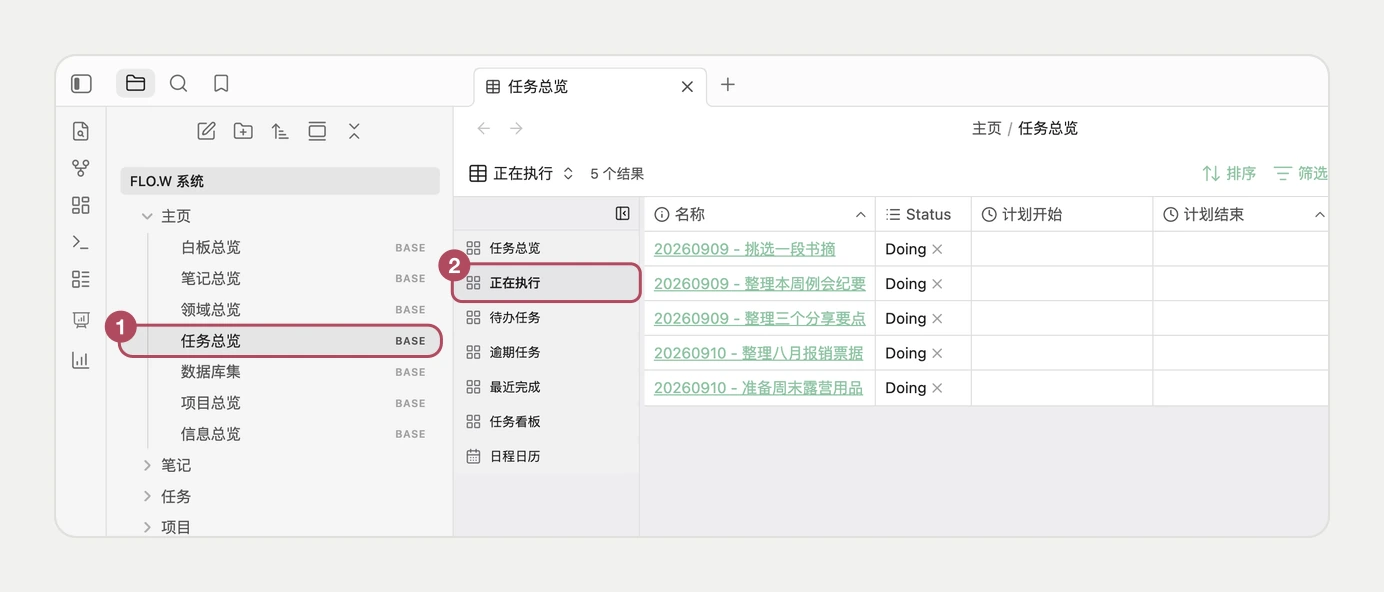Open link 20260909 - 挑选一段书摘
This screenshot has width=1384, height=592.
[x=745, y=249]
